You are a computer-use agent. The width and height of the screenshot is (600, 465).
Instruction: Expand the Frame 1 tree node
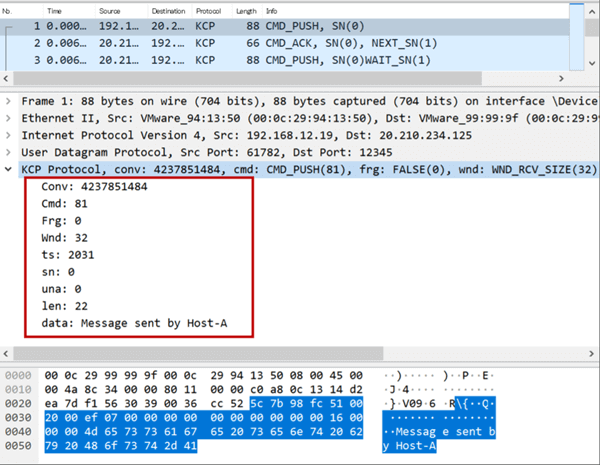pos(8,101)
